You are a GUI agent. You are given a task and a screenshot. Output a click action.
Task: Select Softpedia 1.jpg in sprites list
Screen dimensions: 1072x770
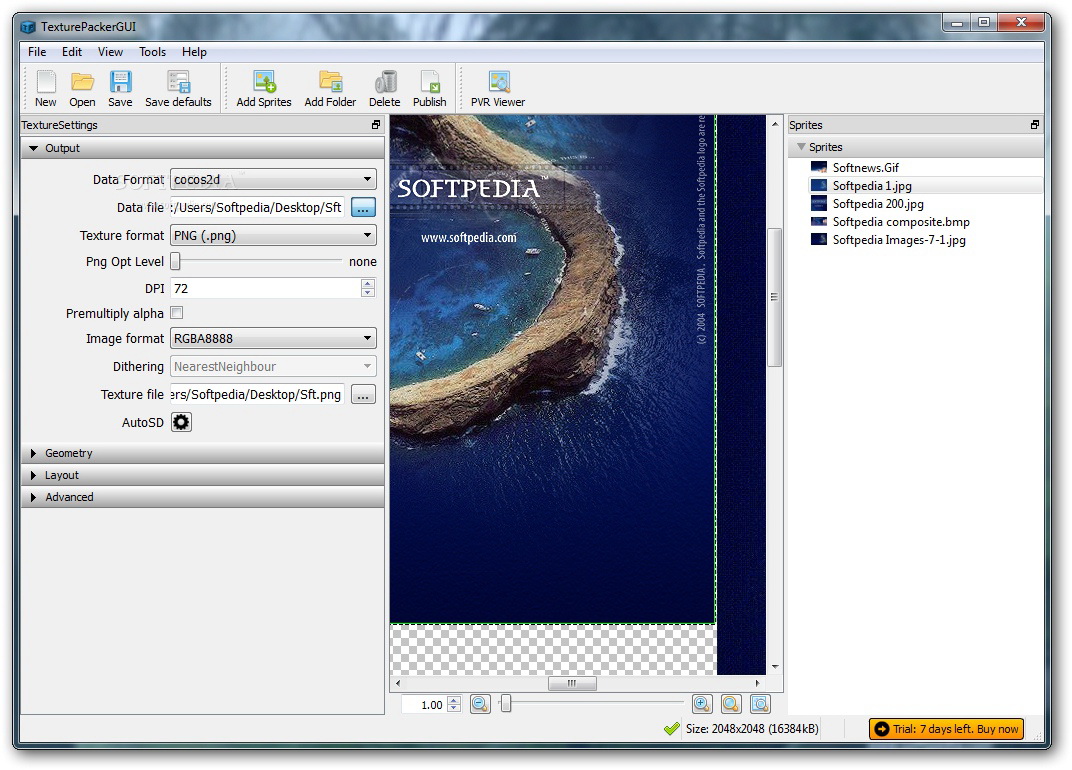click(926, 185)
